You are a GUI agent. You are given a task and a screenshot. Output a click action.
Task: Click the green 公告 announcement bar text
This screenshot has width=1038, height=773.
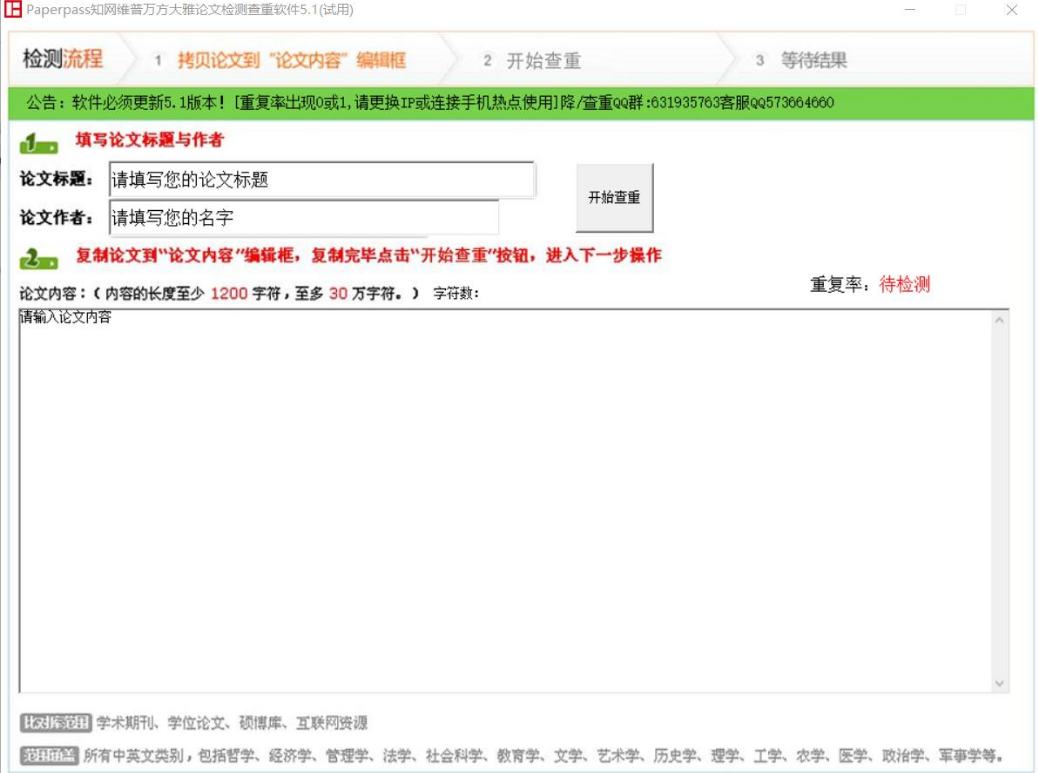(430, 103)
